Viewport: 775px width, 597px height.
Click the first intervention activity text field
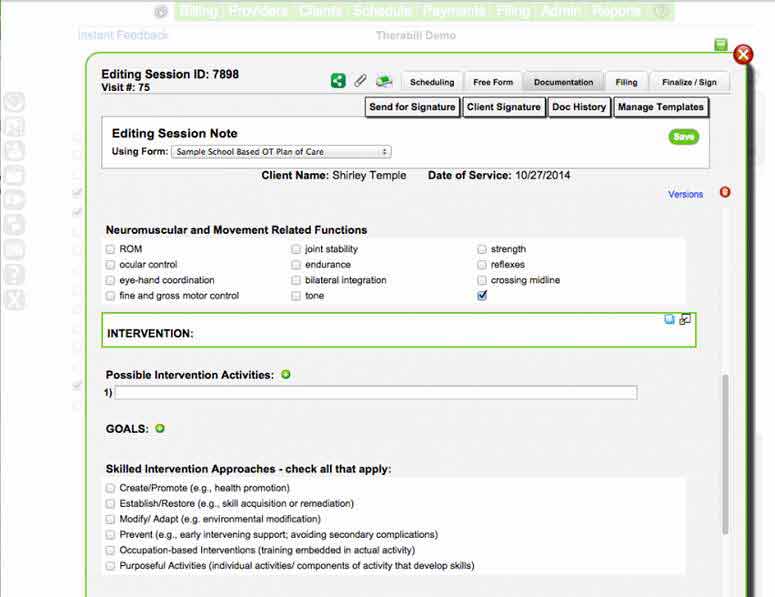coord(376,393)
